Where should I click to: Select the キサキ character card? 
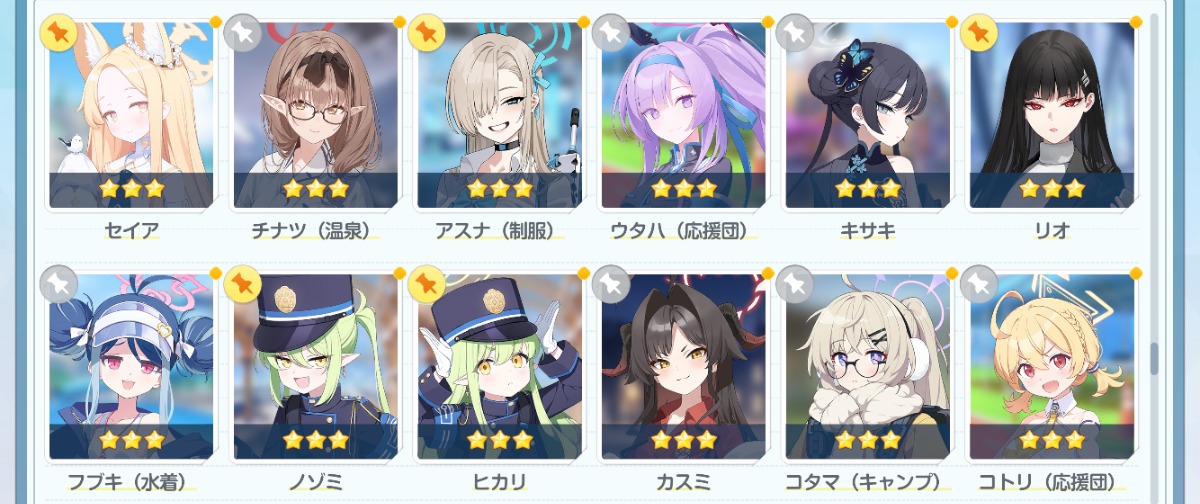tap(867, 115)
